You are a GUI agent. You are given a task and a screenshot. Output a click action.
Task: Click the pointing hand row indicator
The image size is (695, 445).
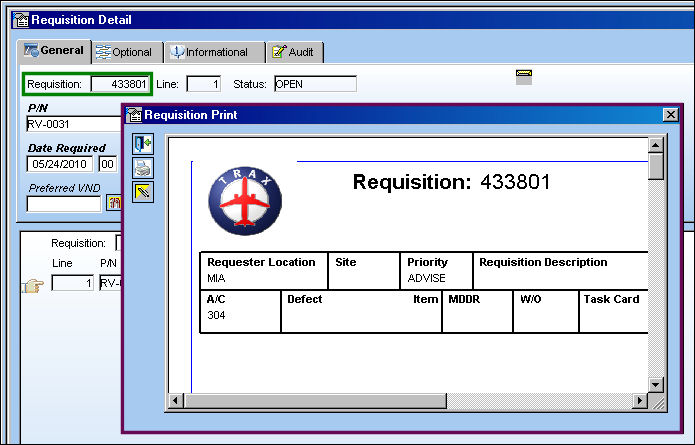[33, 285]
